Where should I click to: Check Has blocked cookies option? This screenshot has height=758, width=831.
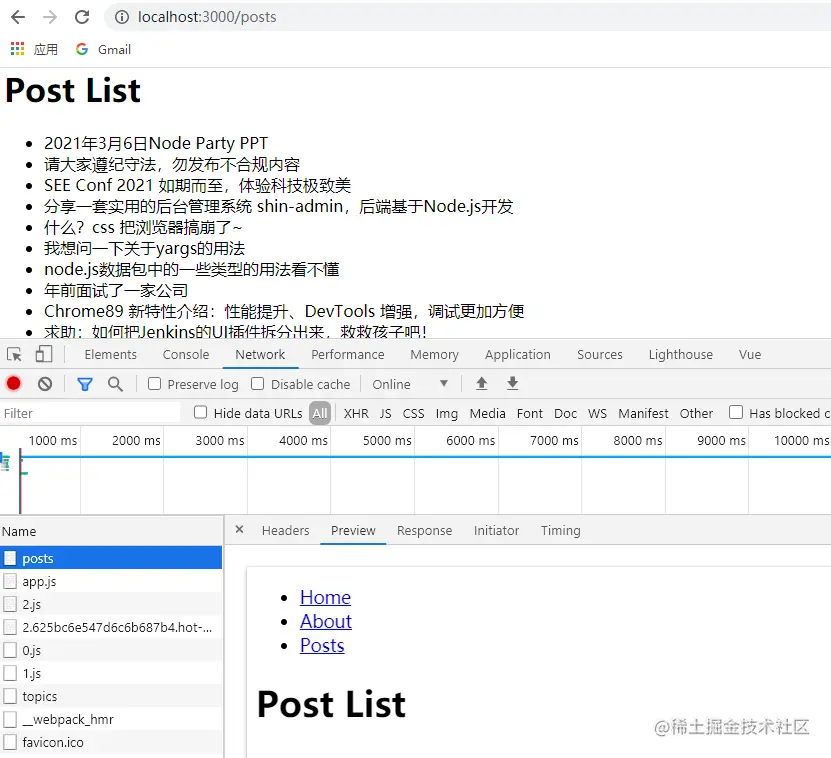[736, 412]
